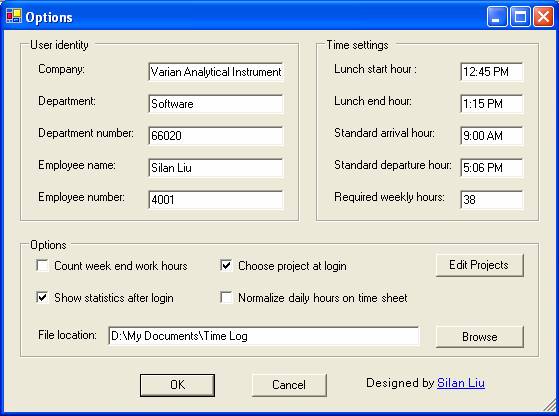
Task: Click the Cancel button
Action: 289,385
